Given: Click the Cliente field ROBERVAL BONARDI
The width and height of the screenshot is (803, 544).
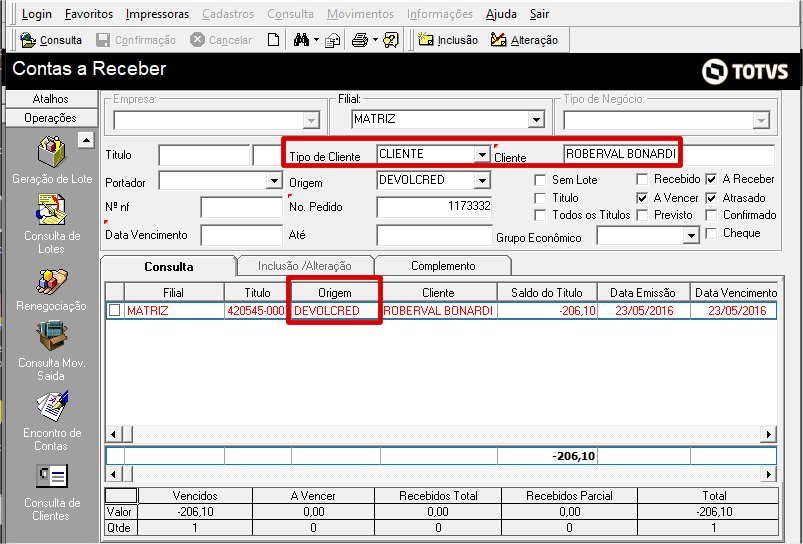Looking at the screenshot, I should [x=669, y=154].
